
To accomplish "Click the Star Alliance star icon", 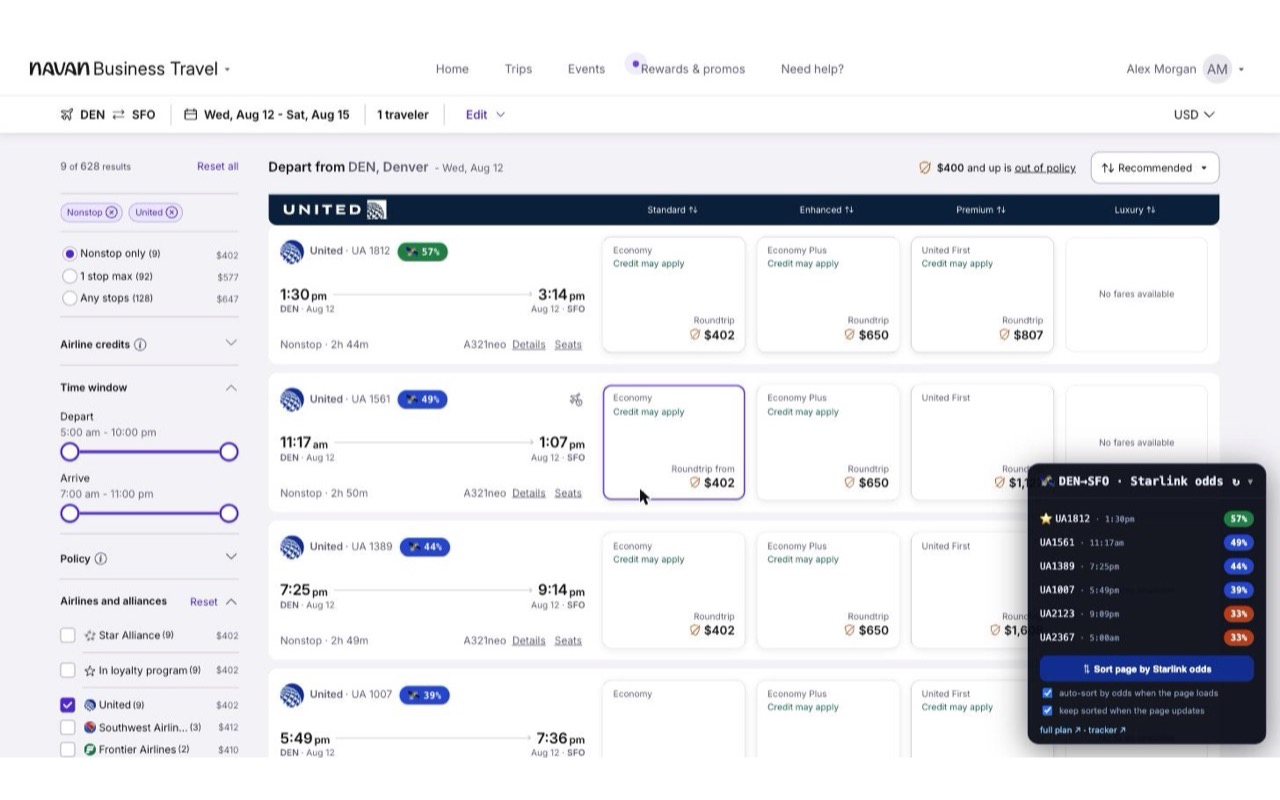I will (90, 636).
